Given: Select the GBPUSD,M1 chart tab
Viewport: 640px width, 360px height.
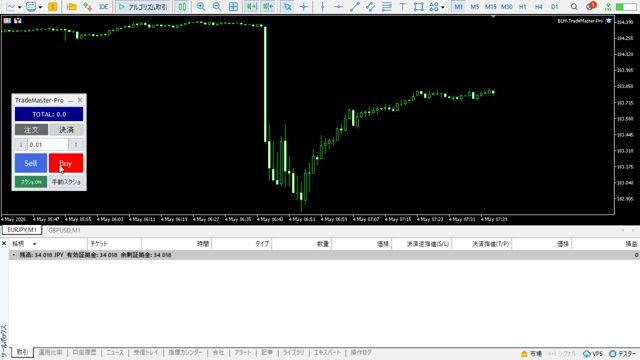Looking at the screenshot, I should tap(64, 230).
